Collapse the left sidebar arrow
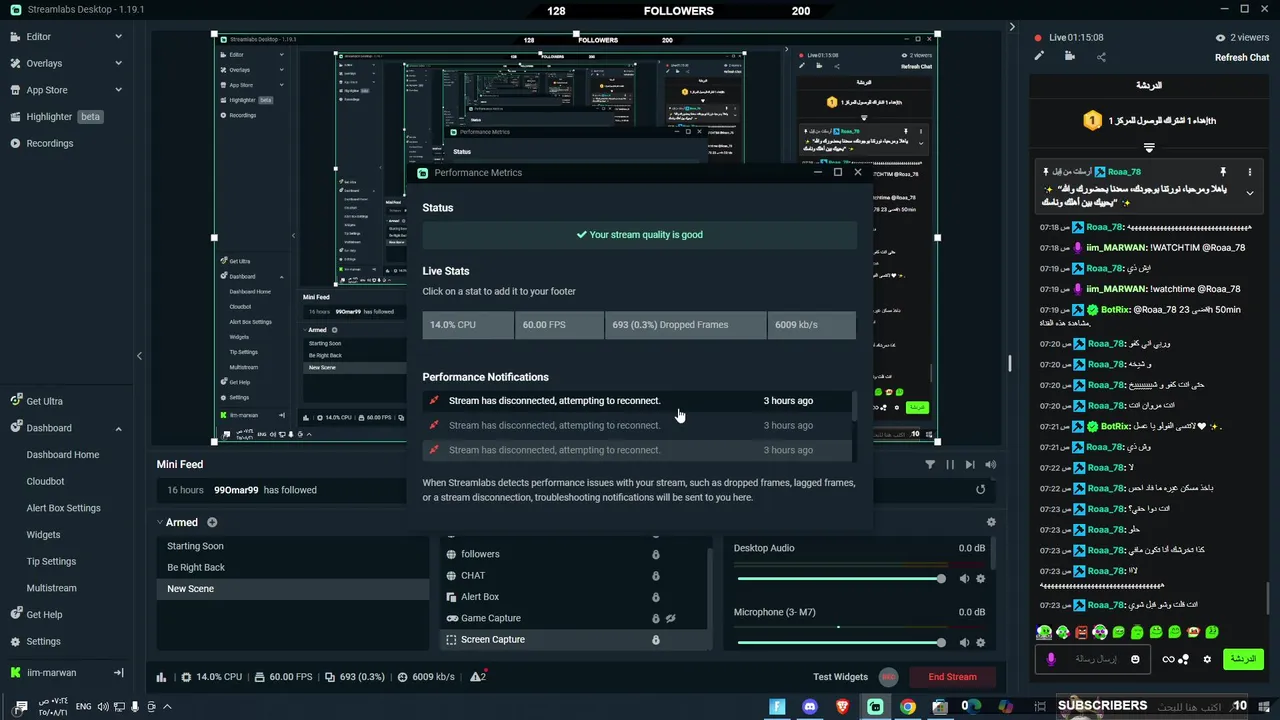Screen dimensions: 1280x720 pos(139,356)
